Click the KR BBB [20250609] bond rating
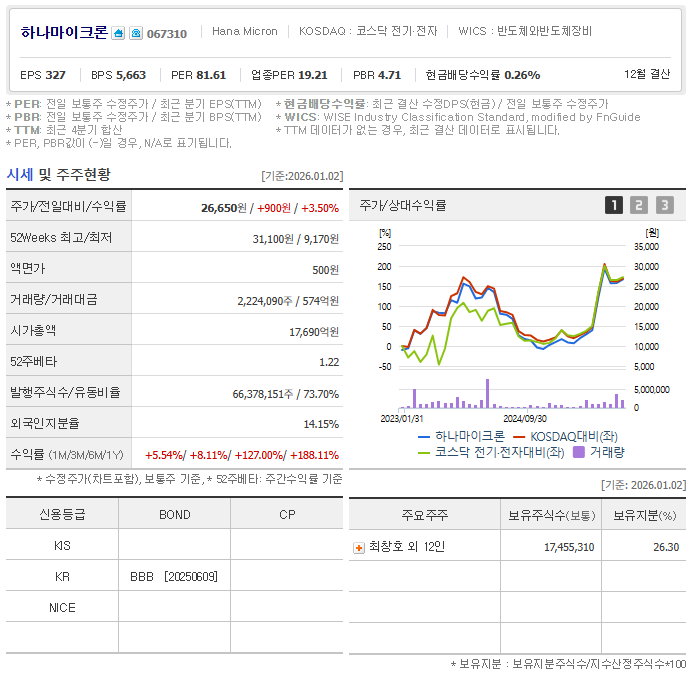The height and width of the screenshot is (684, 692). pos(174,577)
